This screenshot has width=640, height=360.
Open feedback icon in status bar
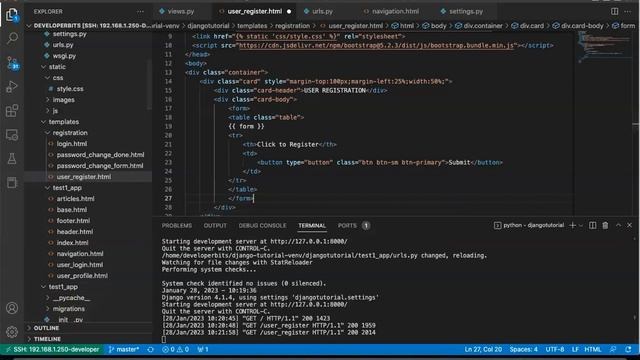613,350
